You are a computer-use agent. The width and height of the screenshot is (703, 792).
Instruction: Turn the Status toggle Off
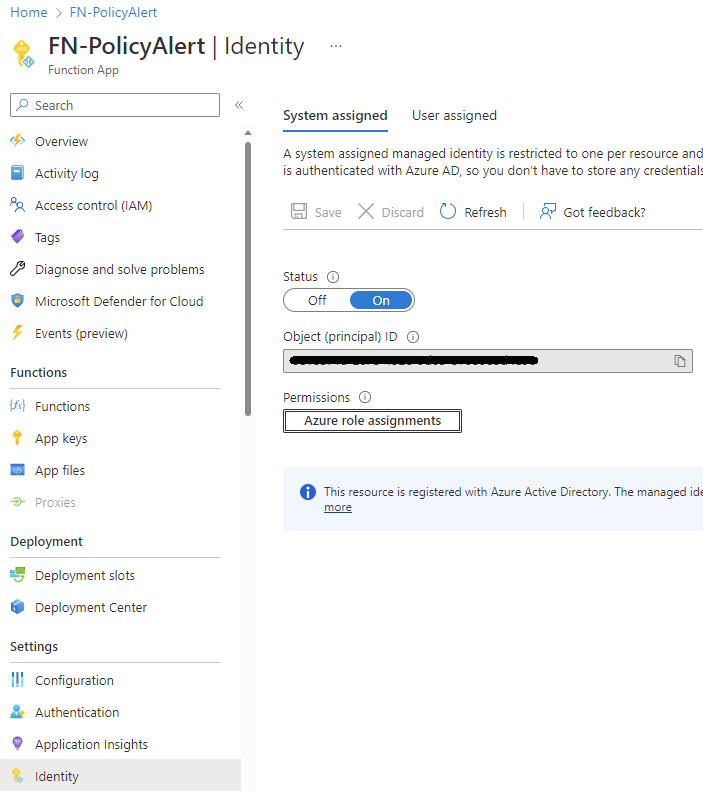(x=317, y=301)
